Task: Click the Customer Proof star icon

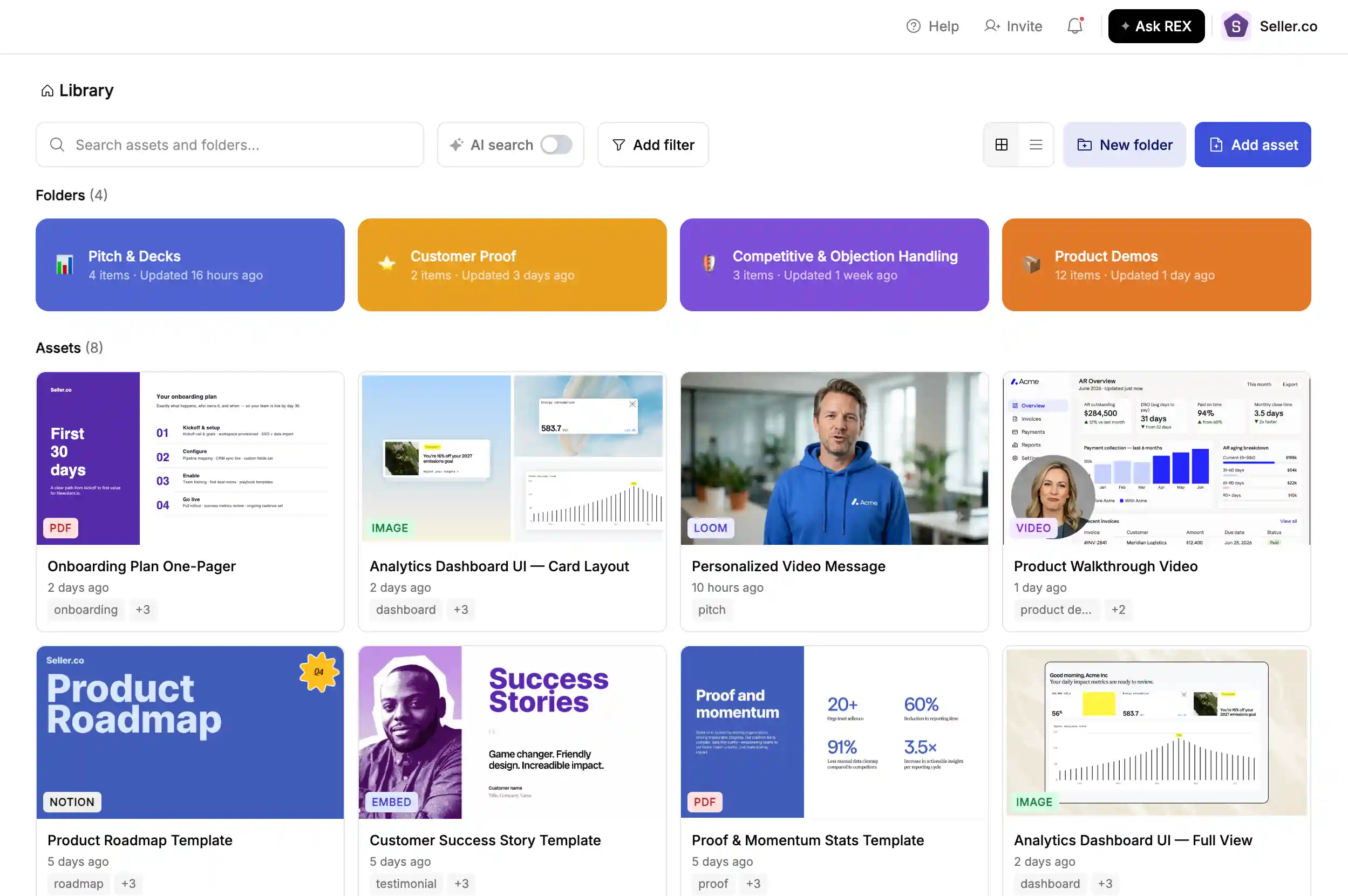Action: pos(387,263)
